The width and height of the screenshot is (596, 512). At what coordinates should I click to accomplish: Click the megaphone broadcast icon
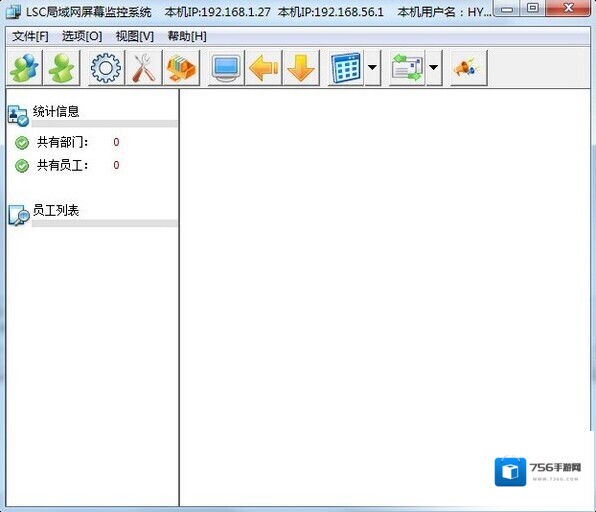(468, 68)
